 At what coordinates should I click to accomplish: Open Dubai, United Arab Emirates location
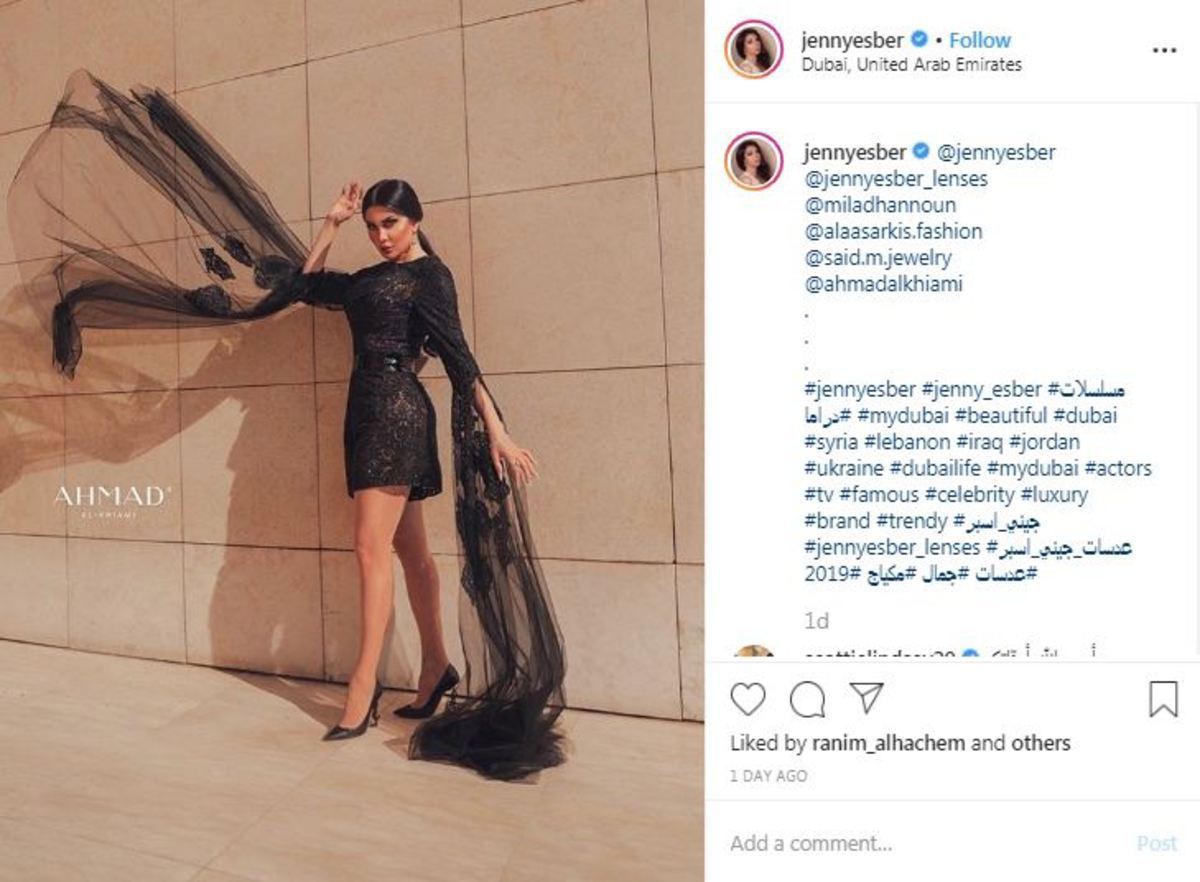(x=912, y=65)
